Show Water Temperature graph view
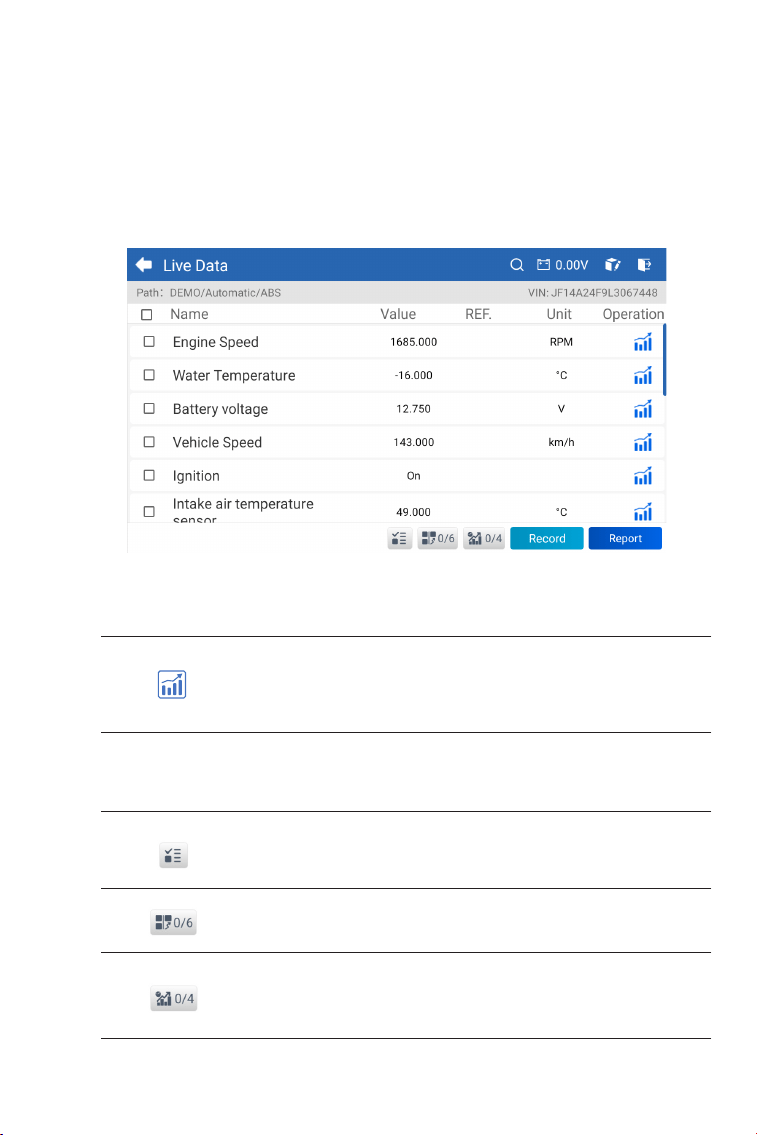The image size is (757, 1135). pos(643,375)
